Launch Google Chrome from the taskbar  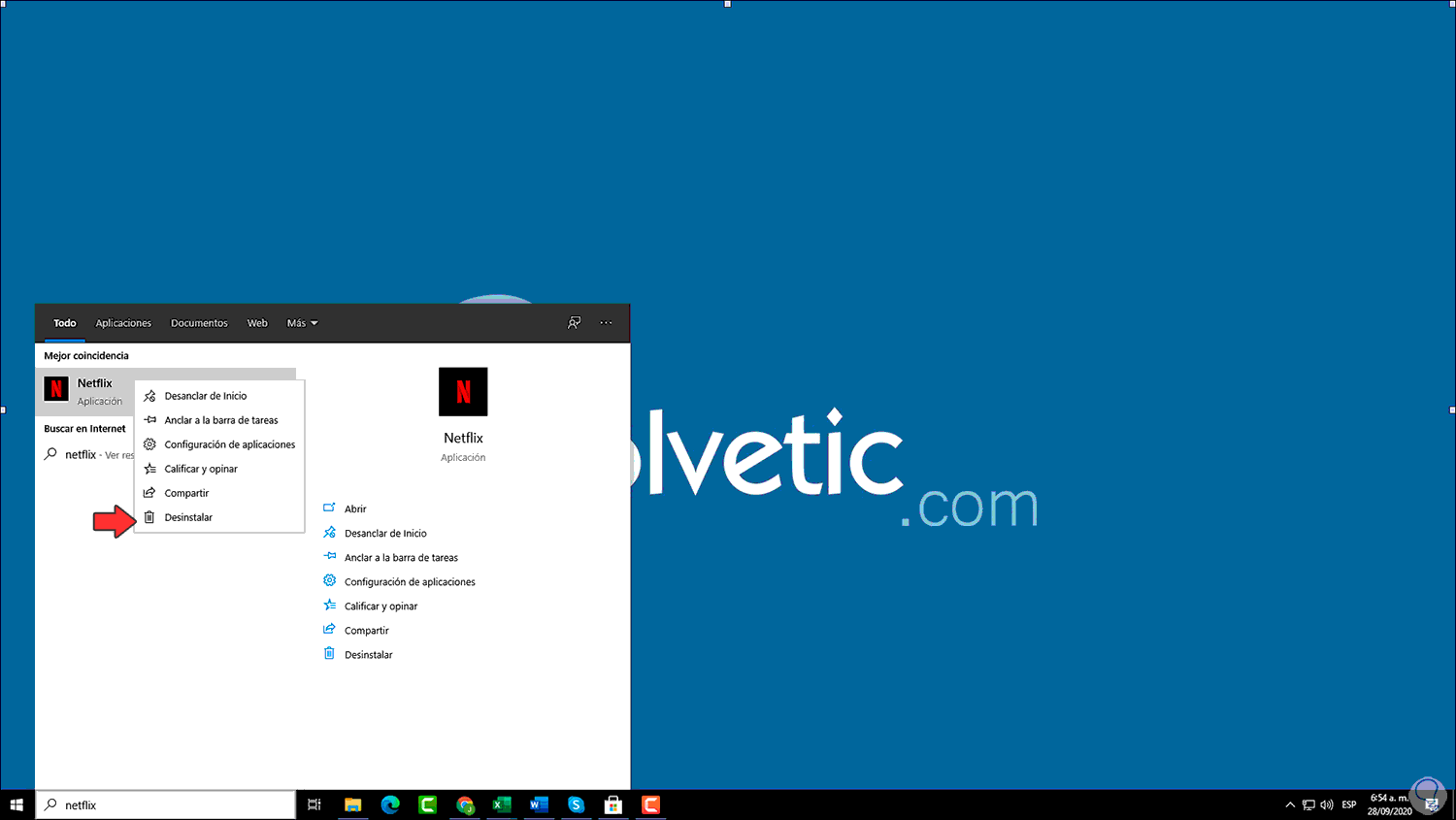[x=465, y=804]
